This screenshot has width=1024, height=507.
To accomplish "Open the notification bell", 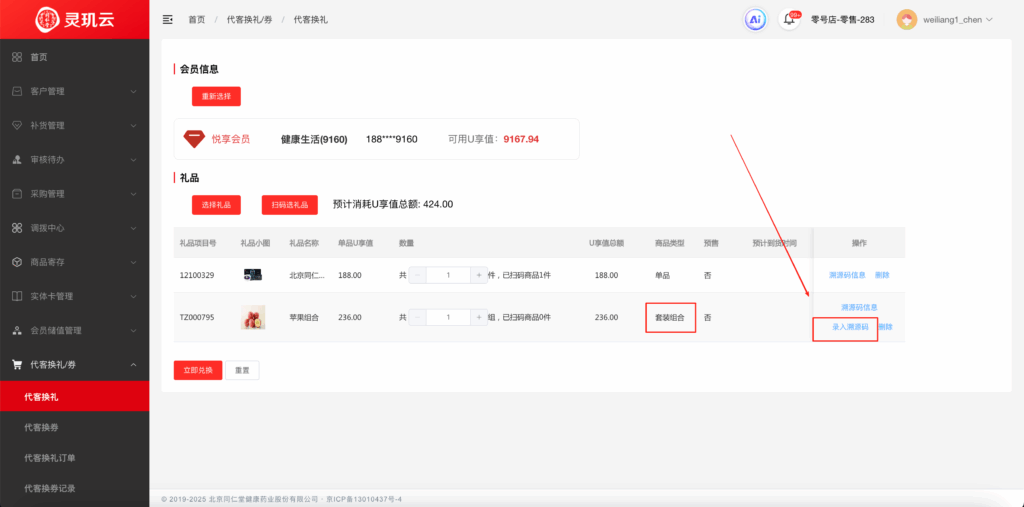I will coord(790,19).
